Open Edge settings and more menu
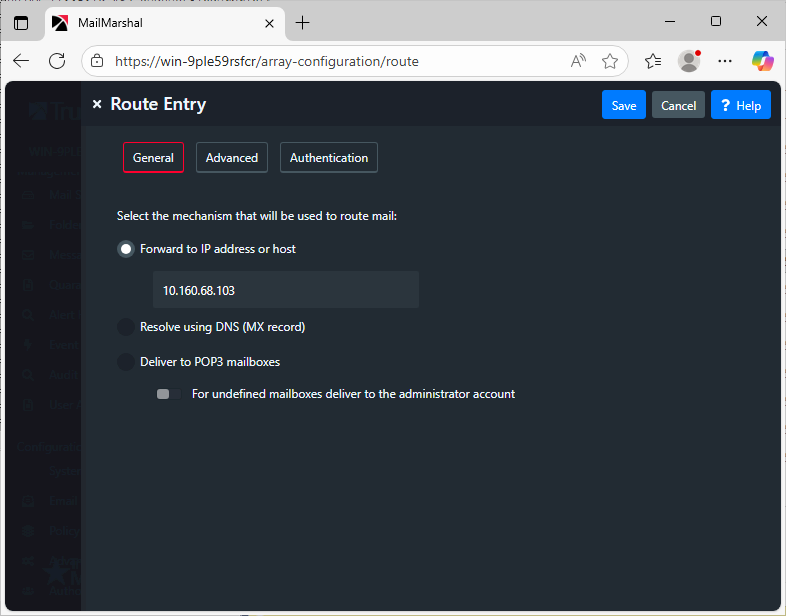This screenshot has width=786, height=616. click(x=726, y=61)
